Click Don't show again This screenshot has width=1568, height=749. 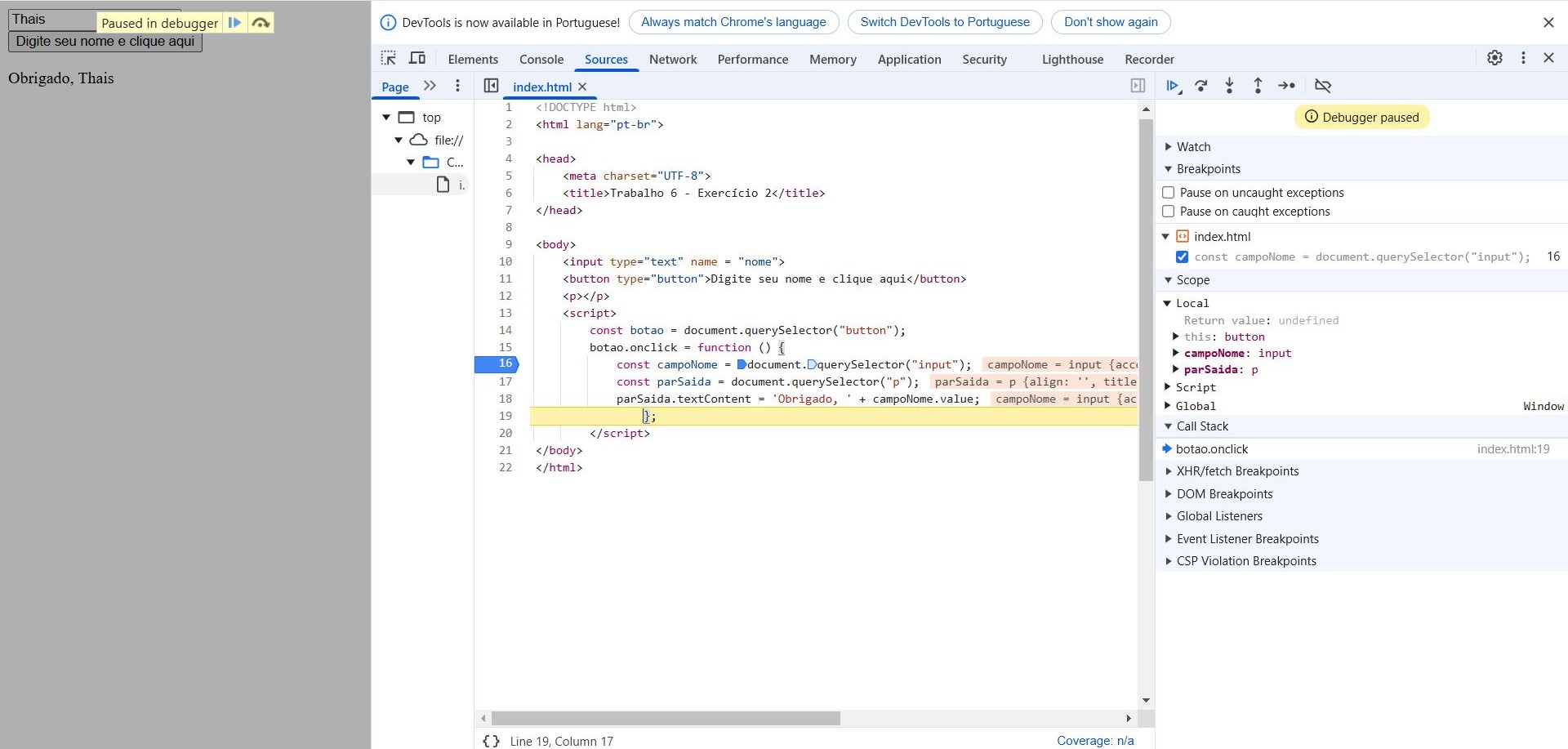click(x=1111, y=22)
